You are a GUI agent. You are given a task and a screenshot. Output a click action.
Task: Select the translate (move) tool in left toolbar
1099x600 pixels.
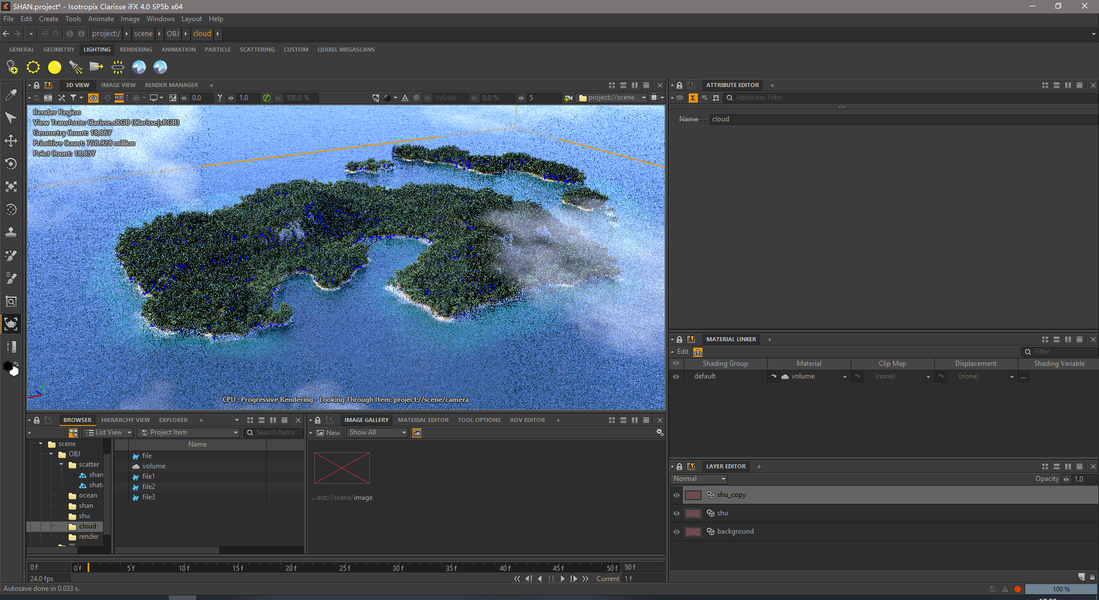coord(11,141)
